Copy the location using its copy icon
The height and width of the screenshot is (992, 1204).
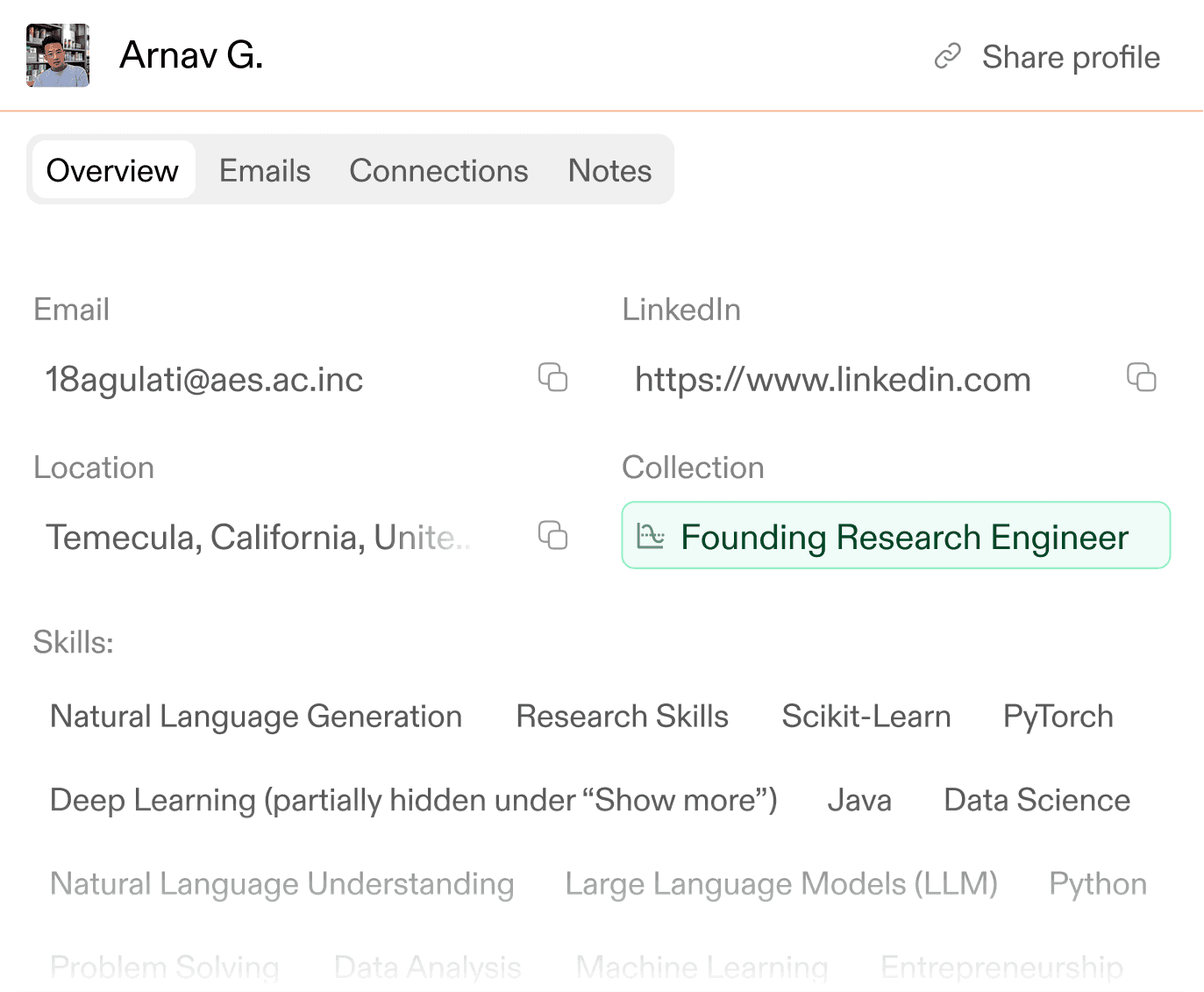point(552,535)
